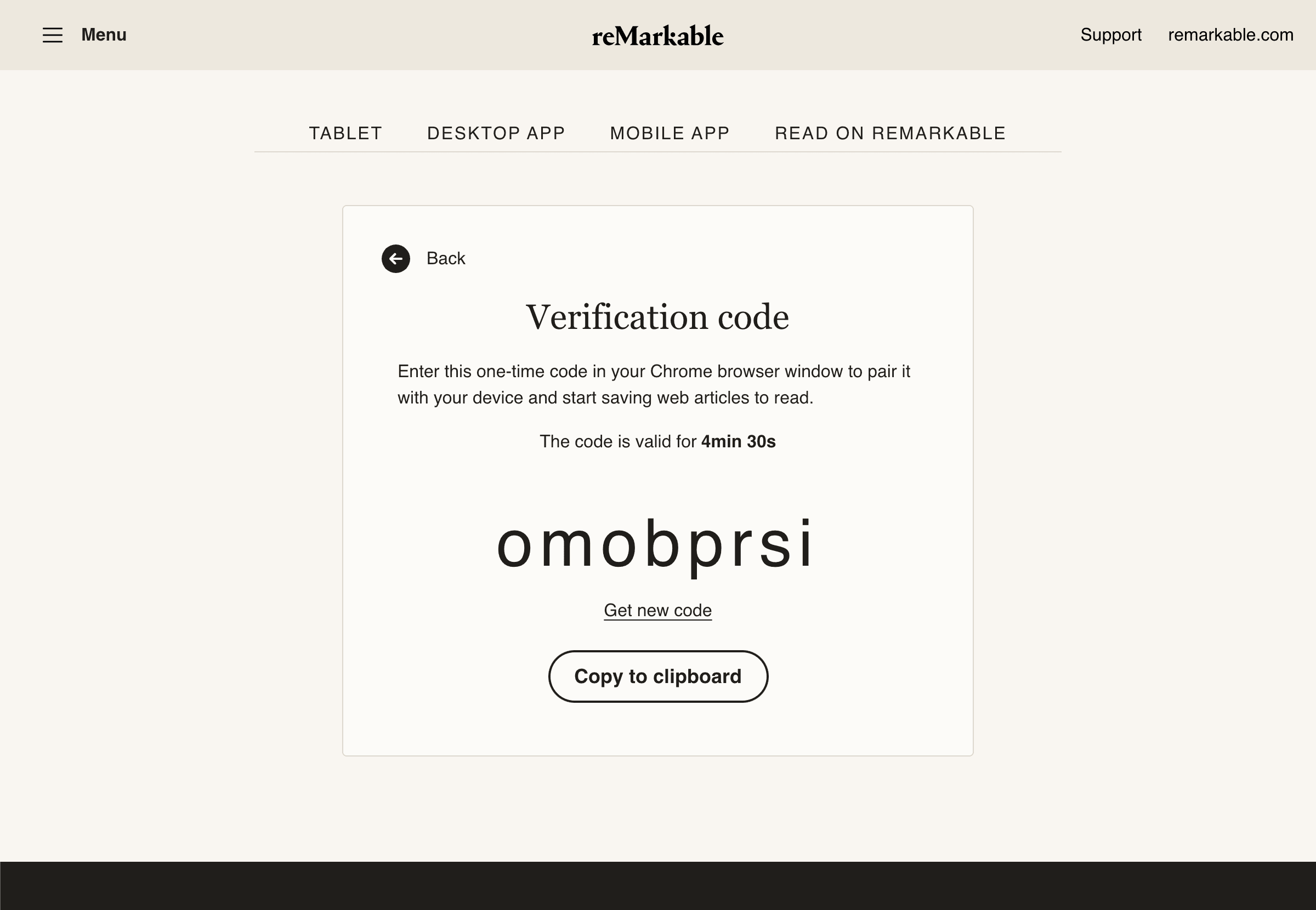Click the reMarkable logo in header

coord(657,35)
